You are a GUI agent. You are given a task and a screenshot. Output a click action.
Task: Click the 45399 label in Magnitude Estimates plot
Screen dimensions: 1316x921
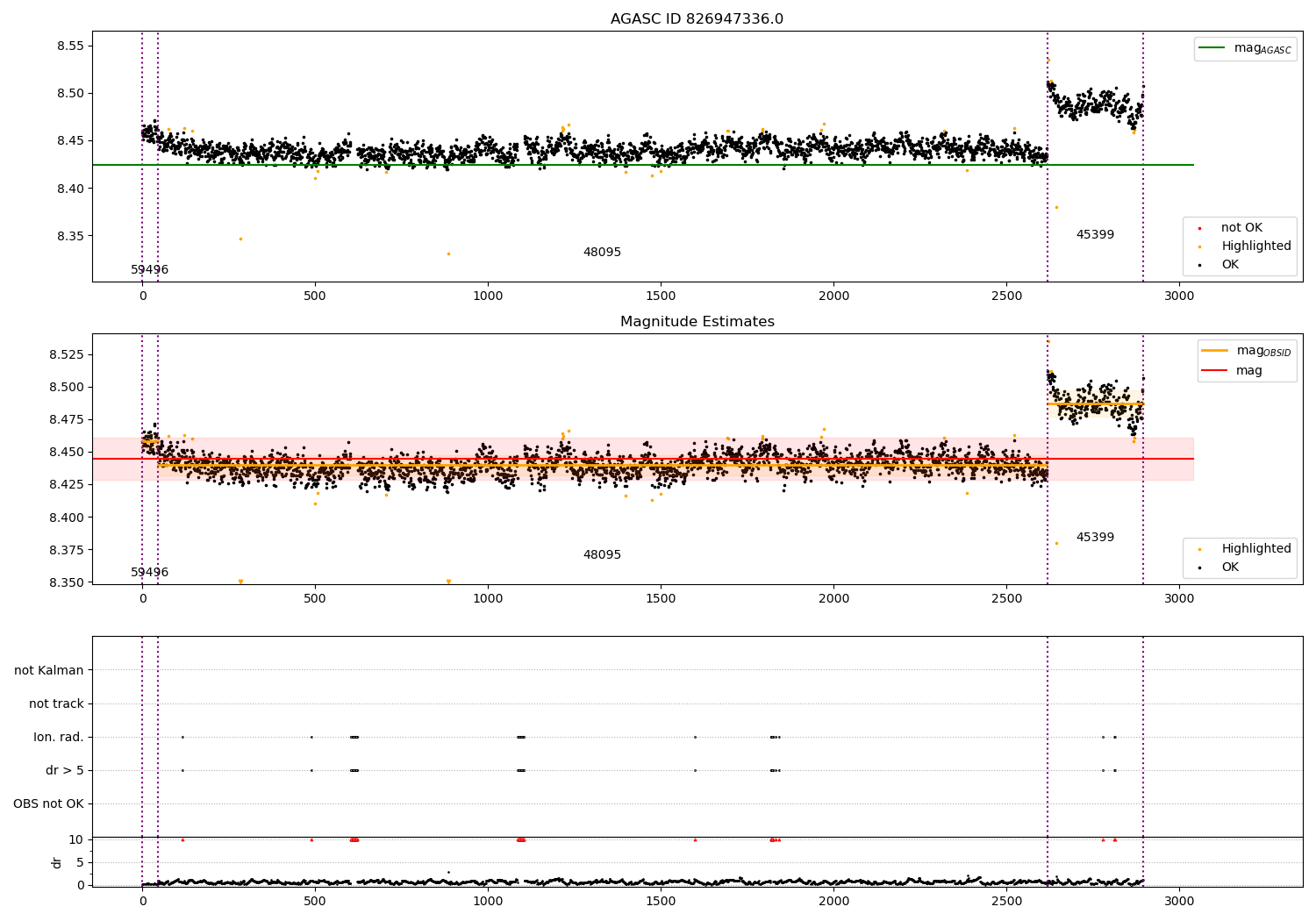coord(1095,538)
